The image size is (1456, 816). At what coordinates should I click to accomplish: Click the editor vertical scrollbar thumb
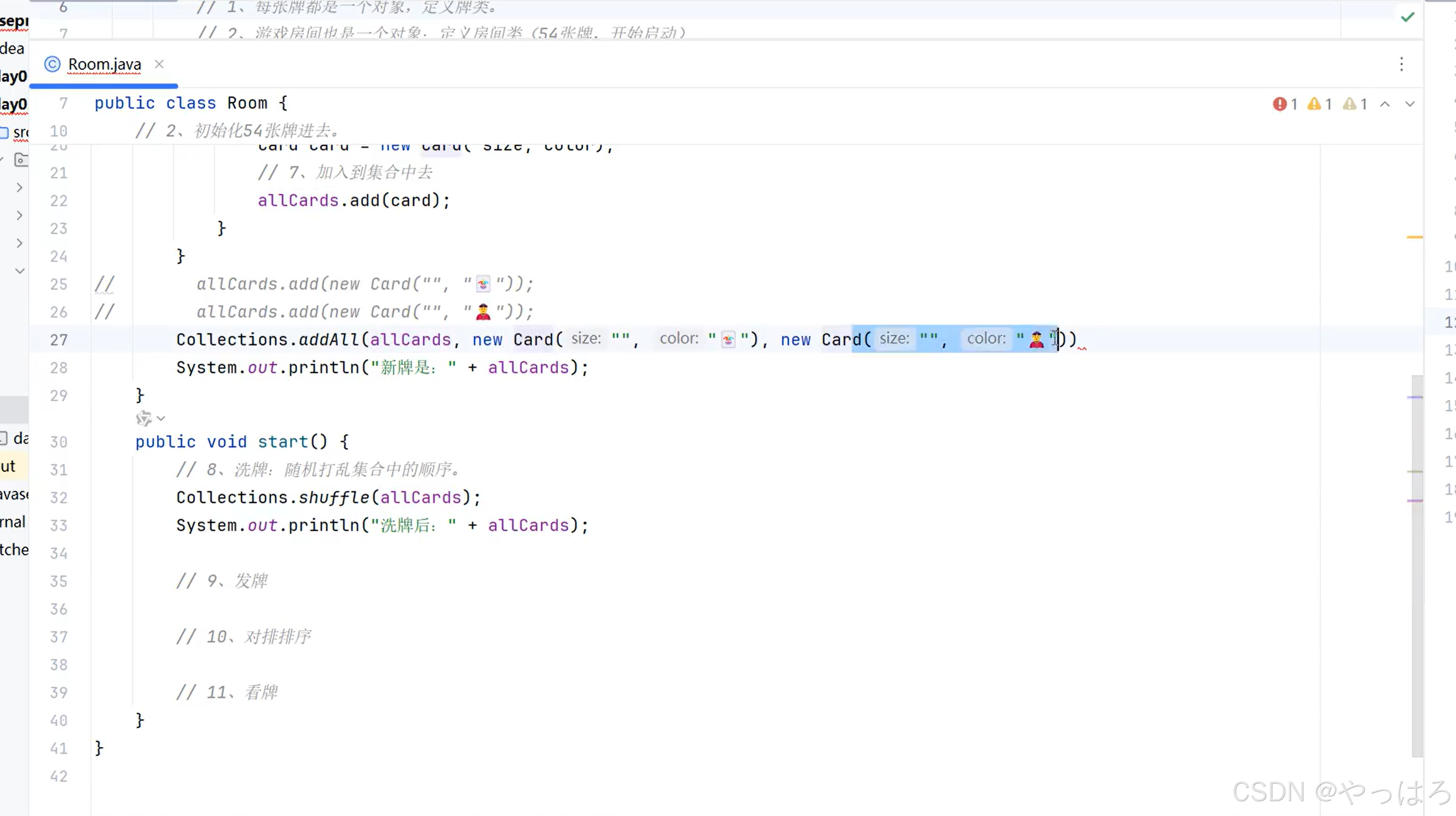[1417, 565]
